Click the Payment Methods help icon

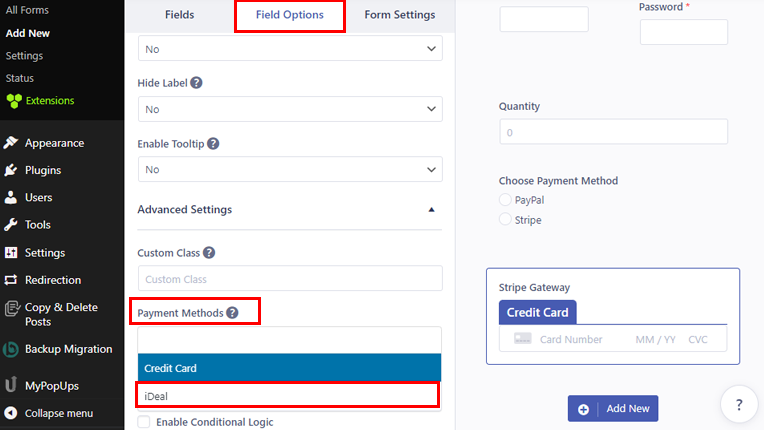(x=232, y=313)
